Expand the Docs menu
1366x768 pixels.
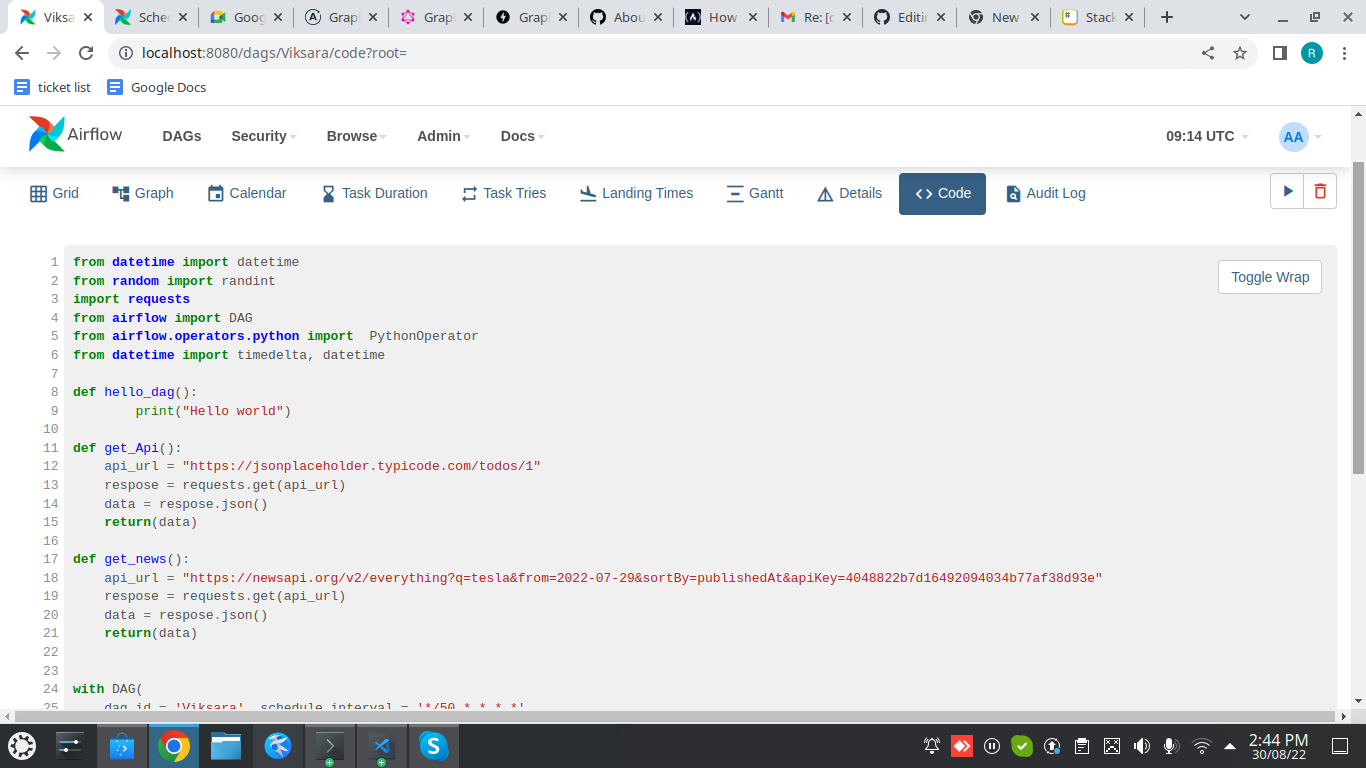click(523, 136)
